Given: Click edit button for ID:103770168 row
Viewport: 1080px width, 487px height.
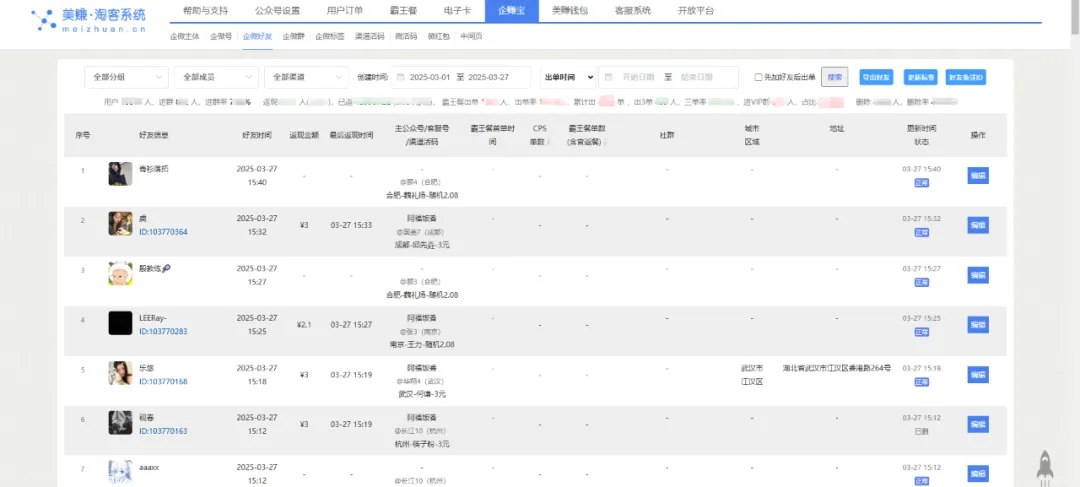Looking at the screenshot, I should click(x=978, y=375).
